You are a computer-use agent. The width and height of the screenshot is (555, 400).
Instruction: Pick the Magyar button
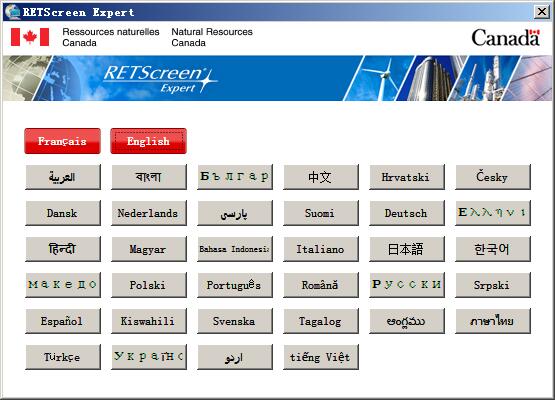pos(149,249)
